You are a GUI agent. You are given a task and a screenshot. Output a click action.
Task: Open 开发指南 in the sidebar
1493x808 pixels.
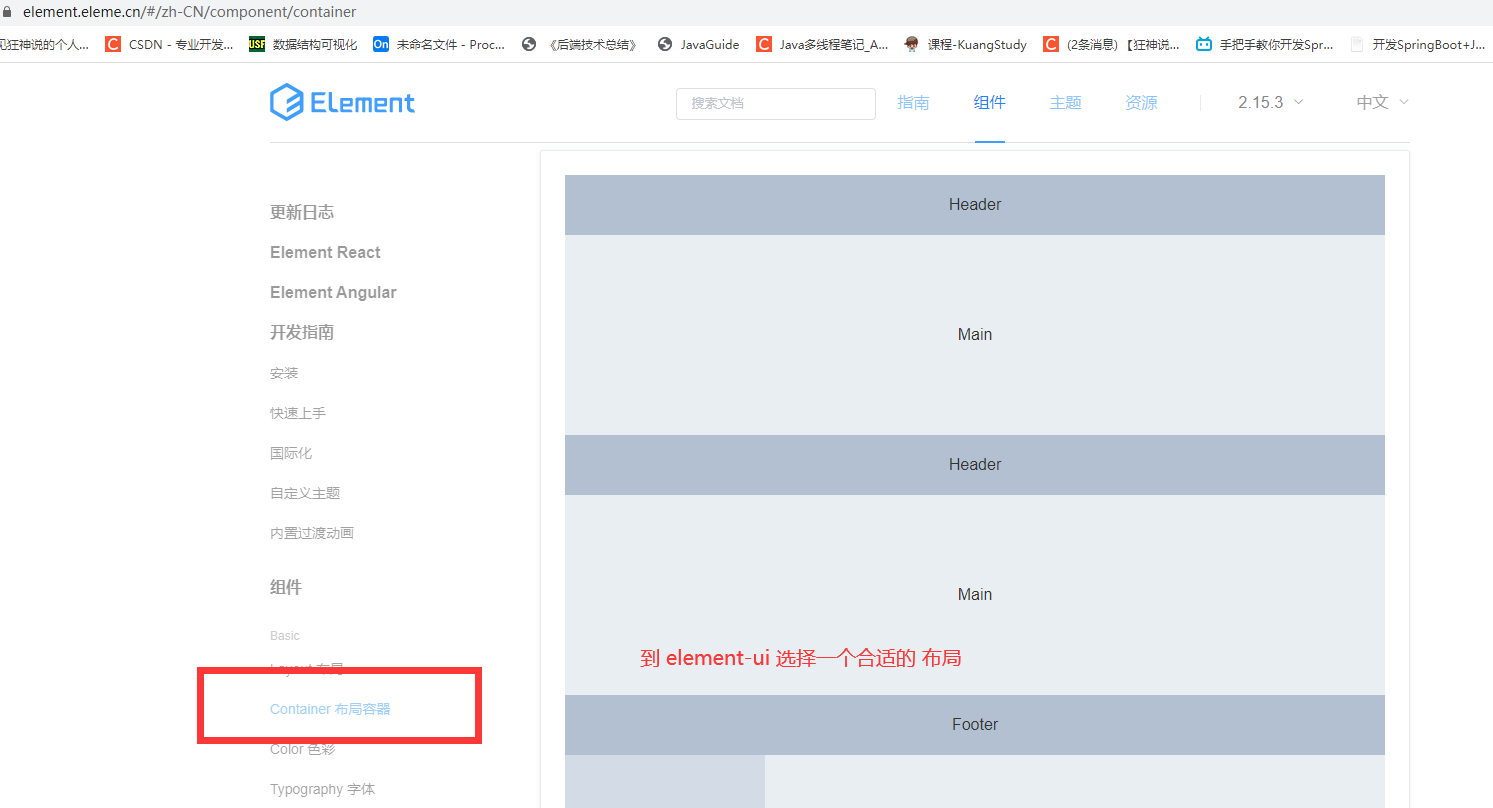pyautogui.click(x=302, y=332)
